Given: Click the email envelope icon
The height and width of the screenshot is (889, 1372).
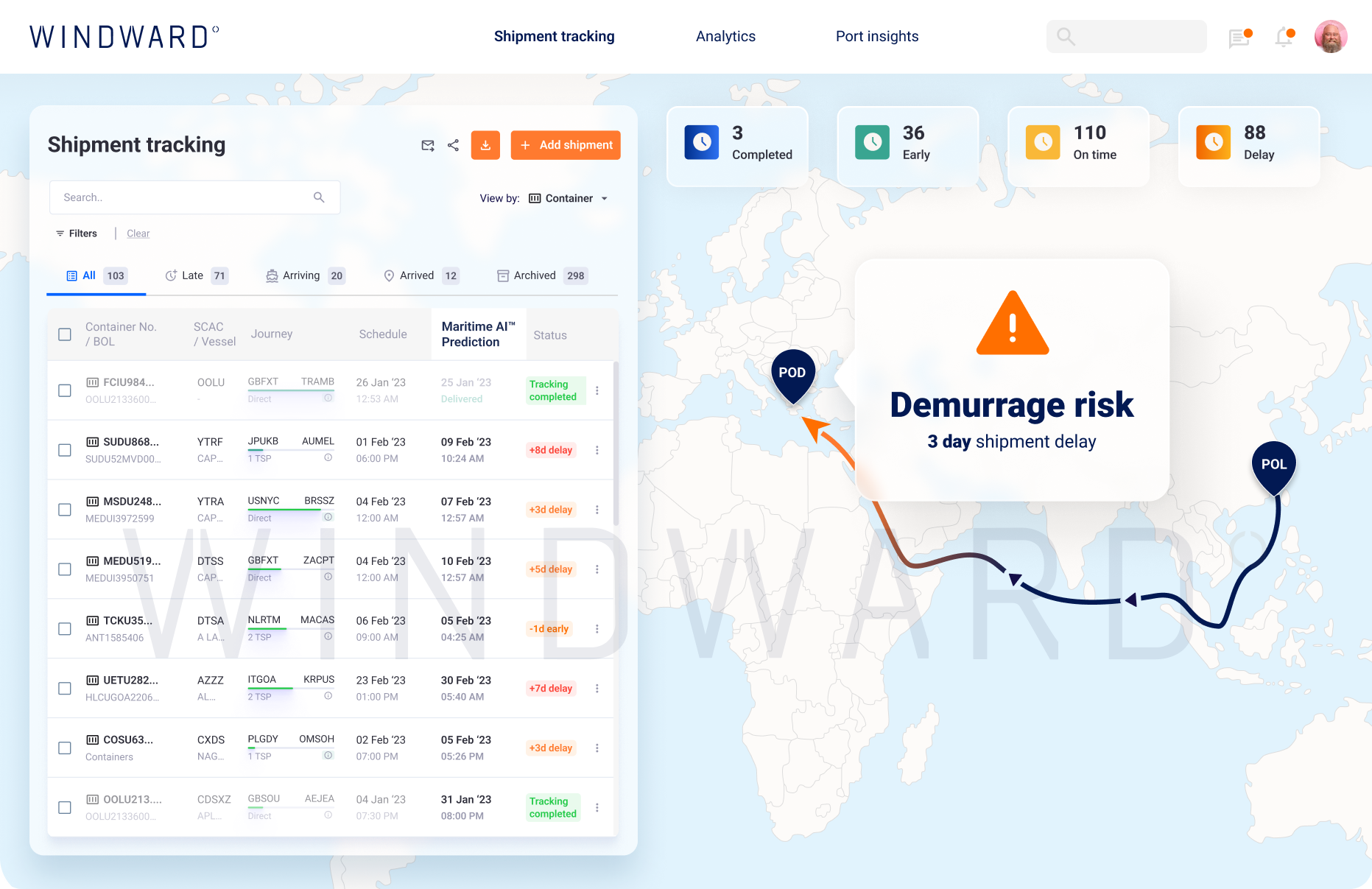Looking at the screenshot, I should coord(428,145).
